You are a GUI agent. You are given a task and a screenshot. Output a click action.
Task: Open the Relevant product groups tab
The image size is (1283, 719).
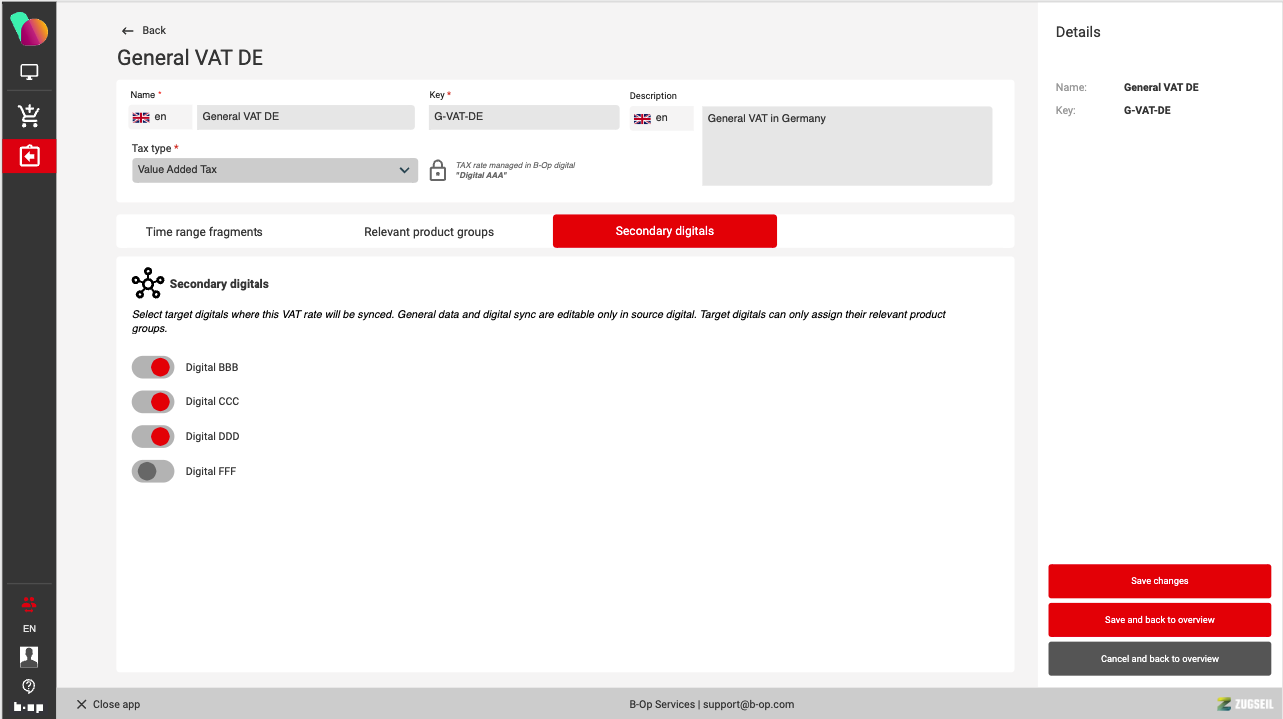point(429,232)
